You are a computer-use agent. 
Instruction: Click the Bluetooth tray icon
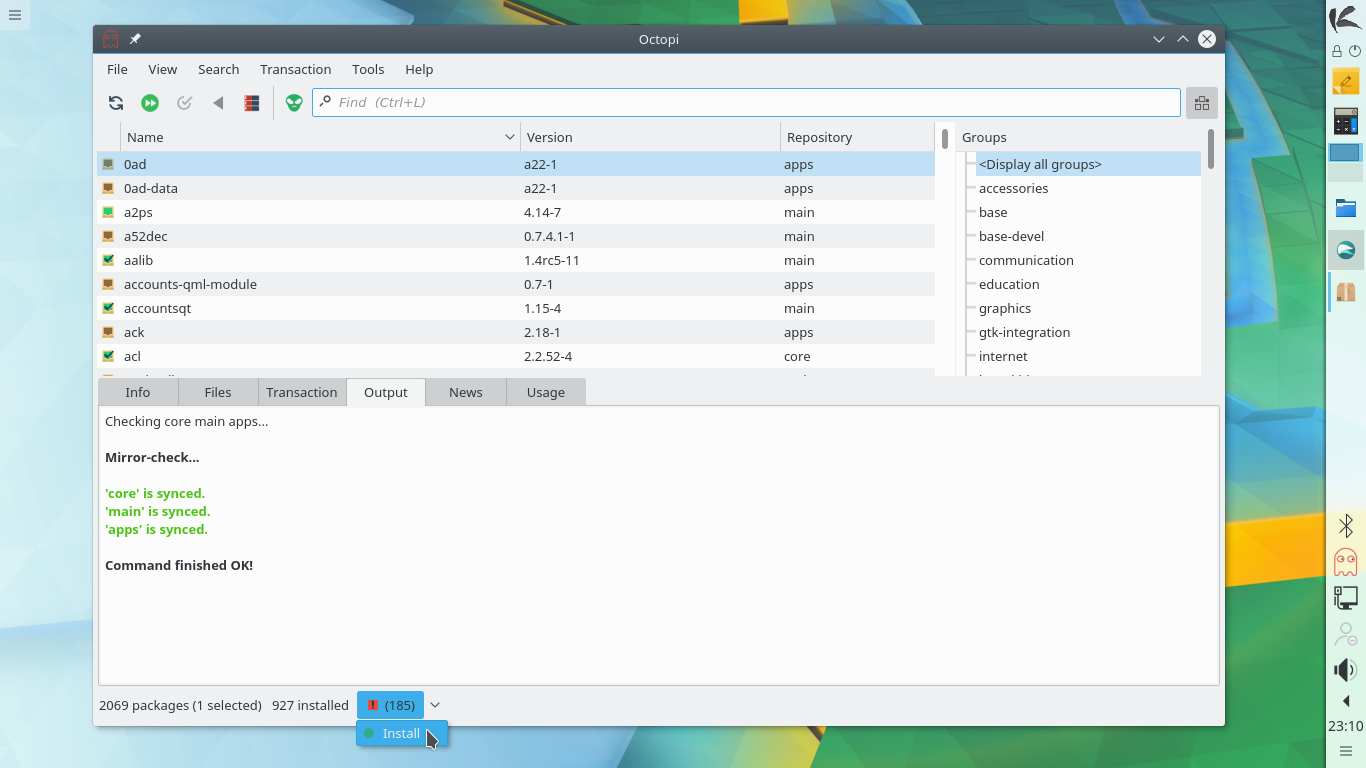pos(1346,525)
